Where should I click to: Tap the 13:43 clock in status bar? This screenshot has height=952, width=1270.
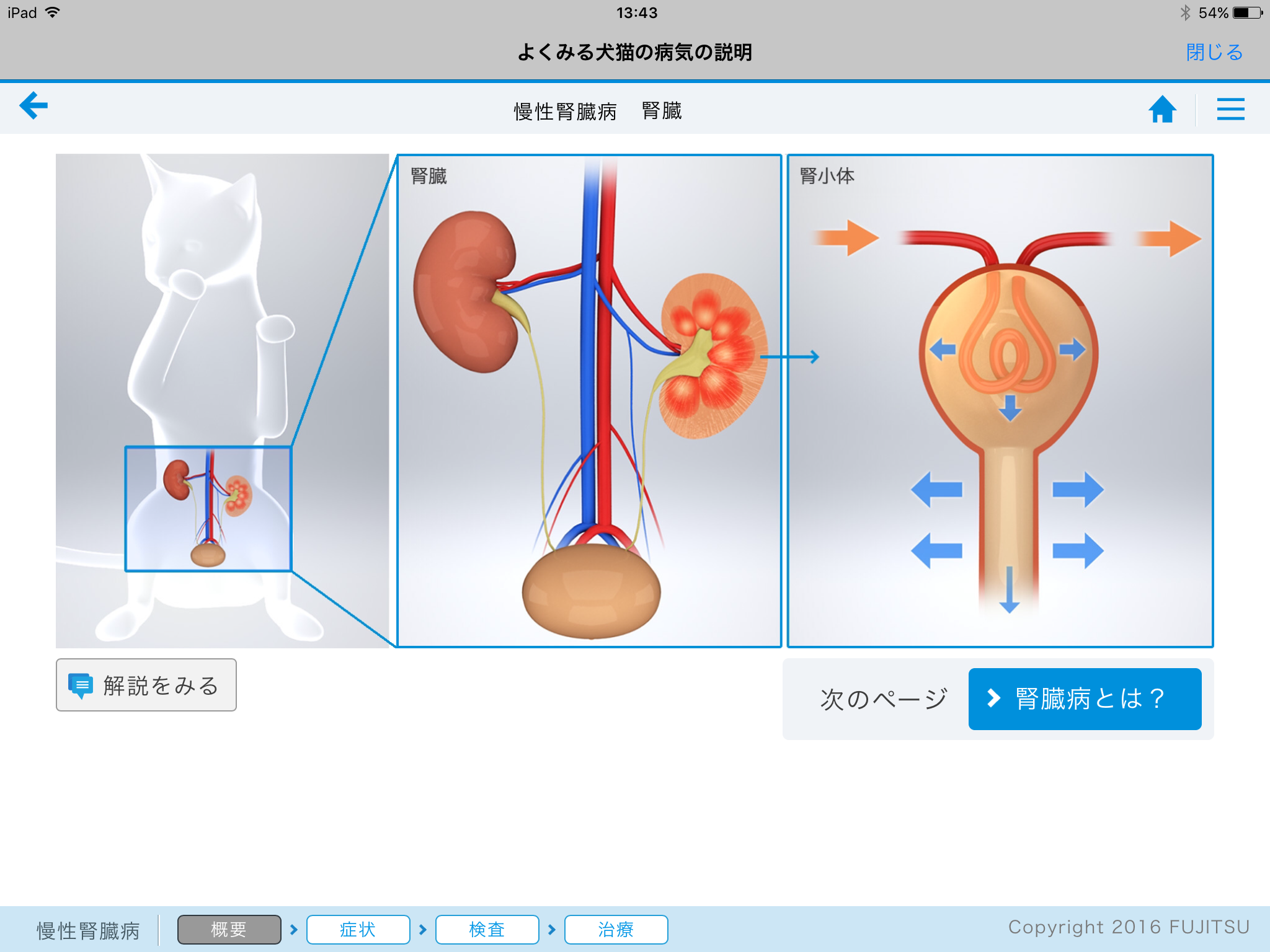pos(637,13)
